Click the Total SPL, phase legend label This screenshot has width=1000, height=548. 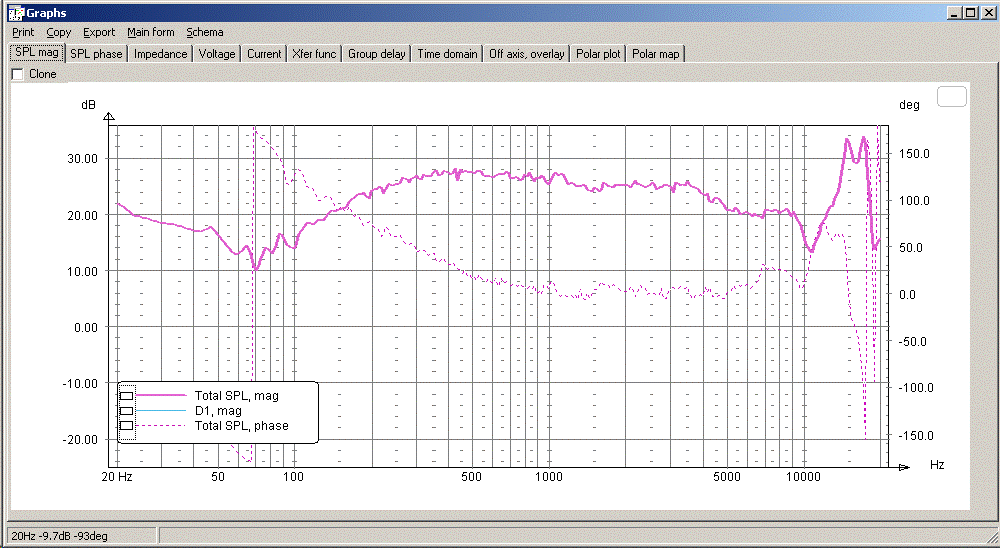242,426
